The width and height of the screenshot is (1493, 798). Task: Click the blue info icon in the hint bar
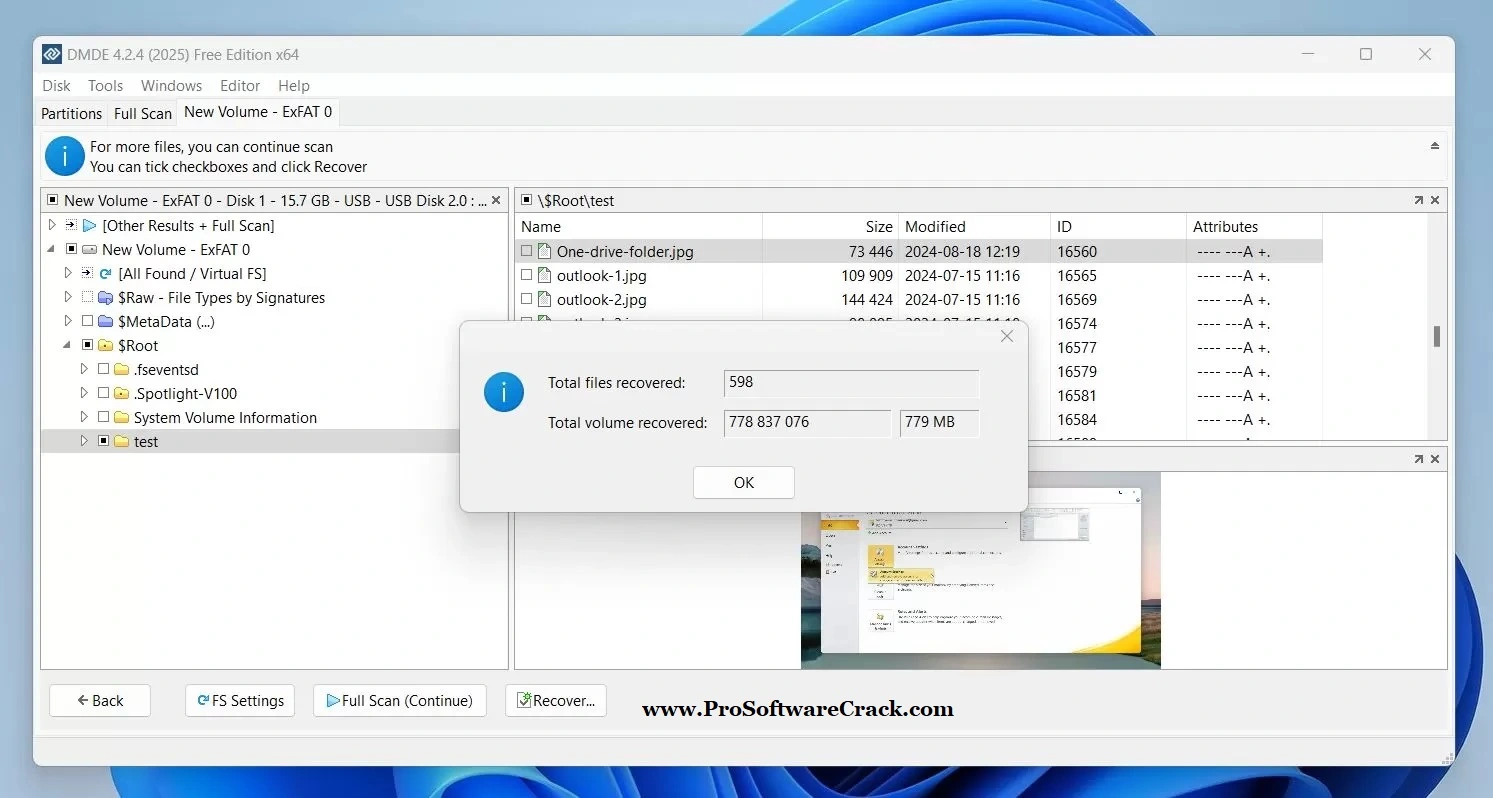tap(65, 156)
